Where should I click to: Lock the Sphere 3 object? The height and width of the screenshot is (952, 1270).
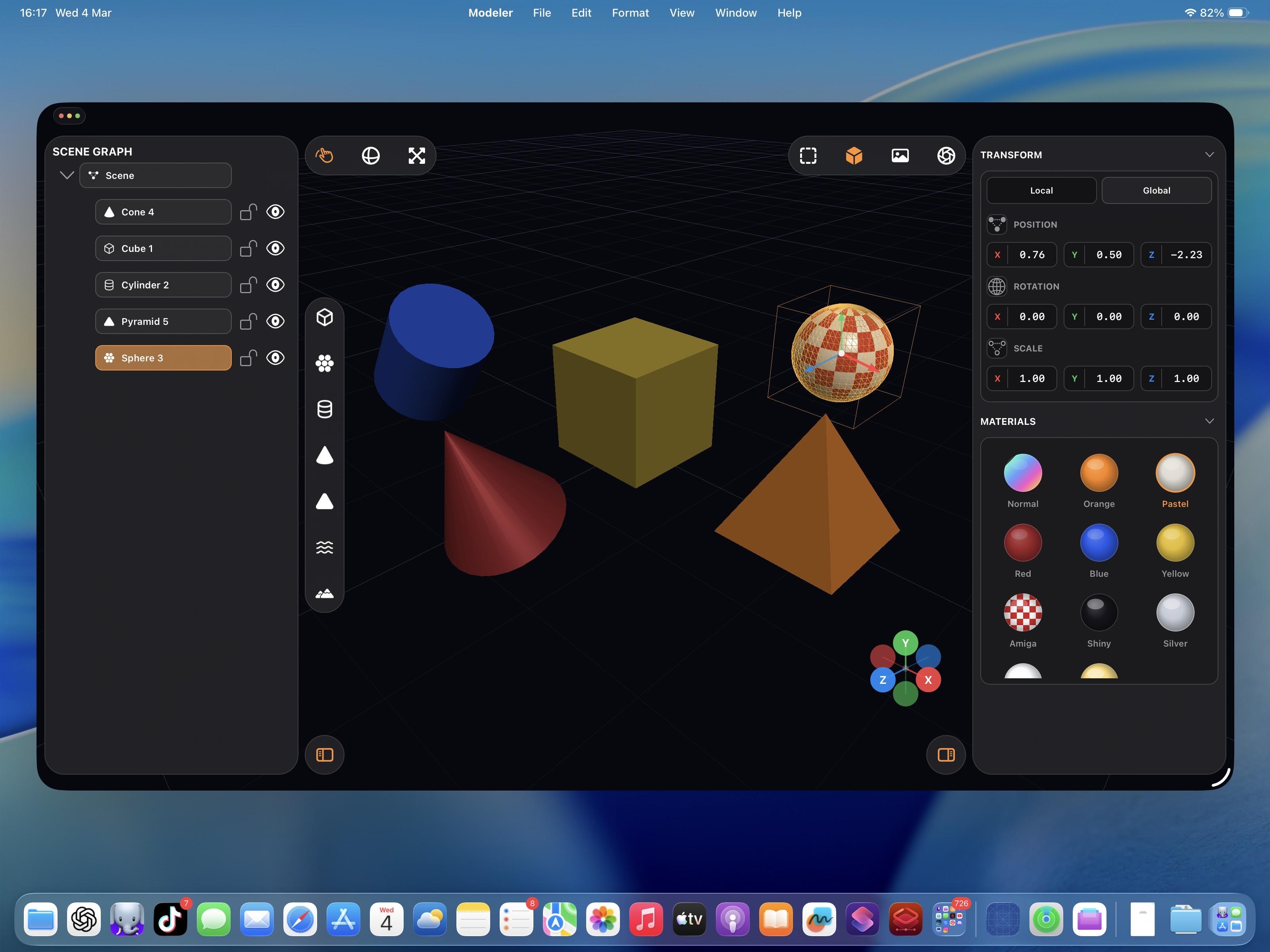(x=248, y=358)
